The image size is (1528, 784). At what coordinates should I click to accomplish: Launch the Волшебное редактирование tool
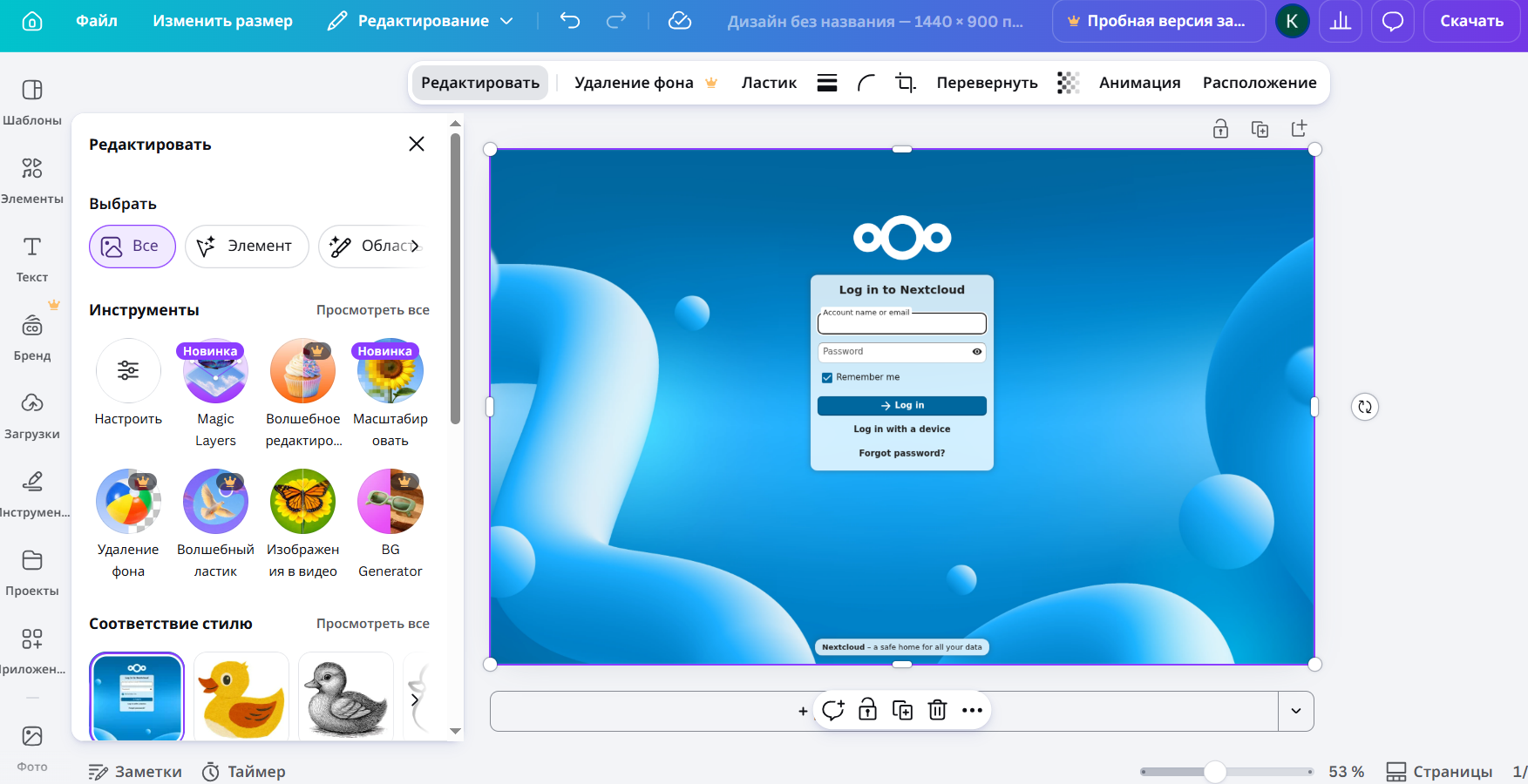click(303, 395)
